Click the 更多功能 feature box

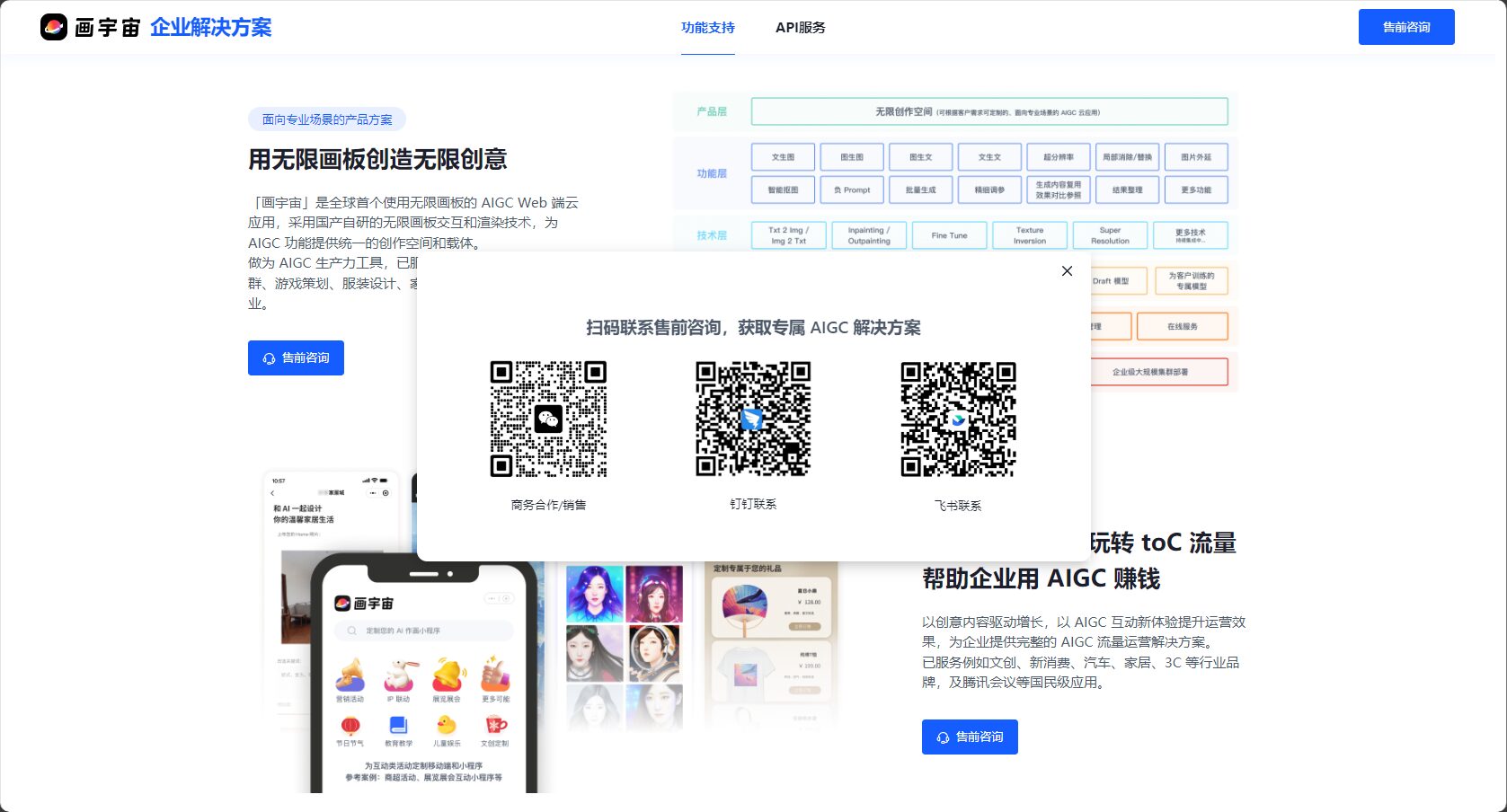pyautogui.click(x=1196, y=190)
